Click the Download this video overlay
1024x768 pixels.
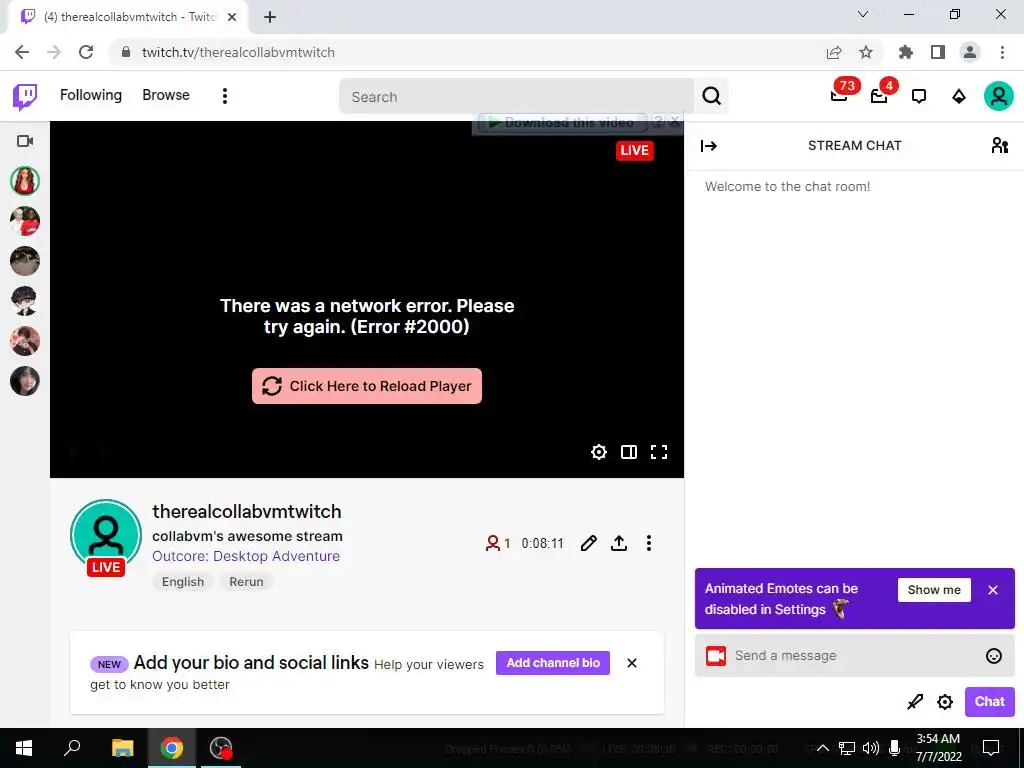pos(562,122)
